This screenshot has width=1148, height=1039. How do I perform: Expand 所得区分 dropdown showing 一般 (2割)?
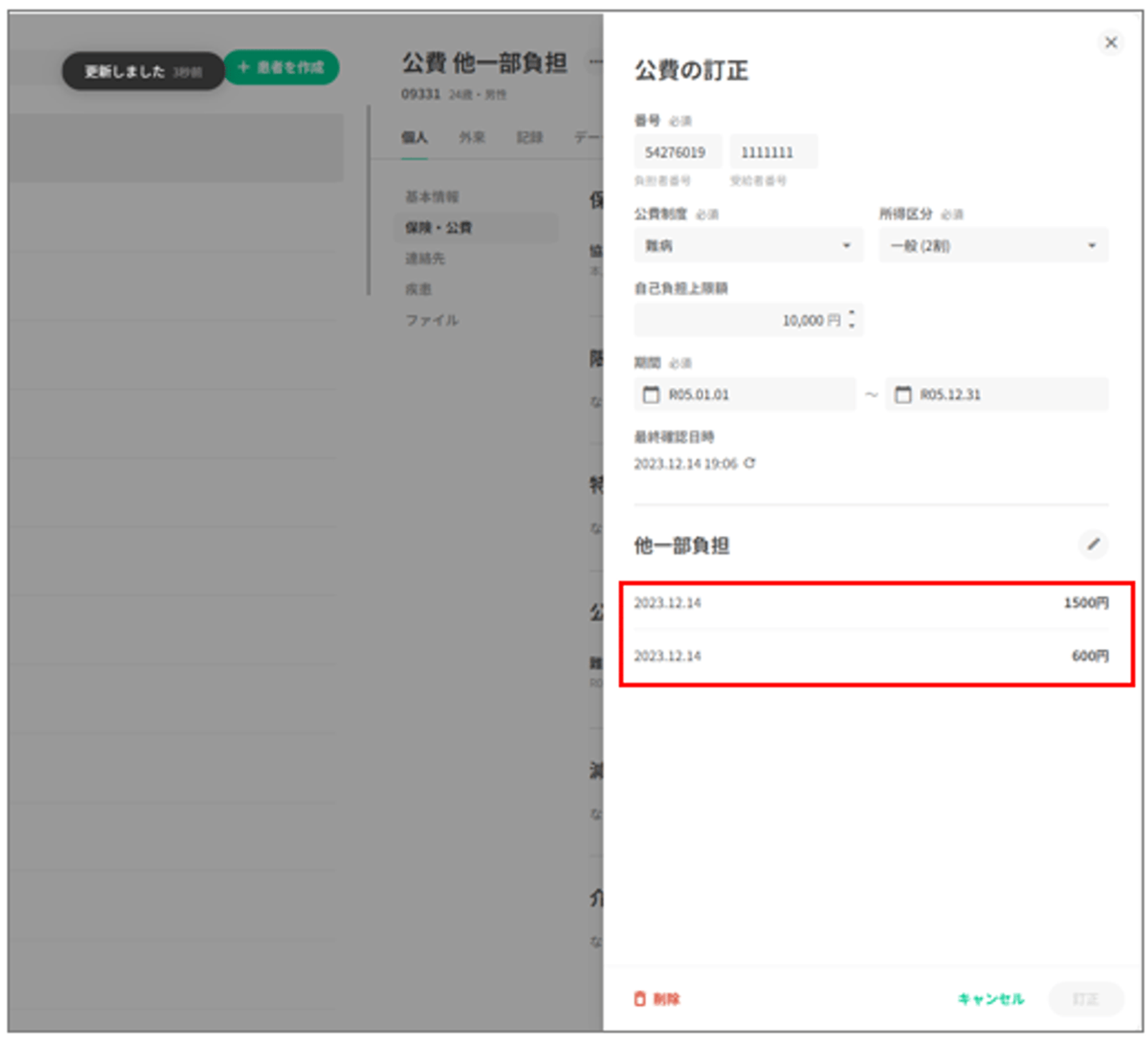point(992,246)
